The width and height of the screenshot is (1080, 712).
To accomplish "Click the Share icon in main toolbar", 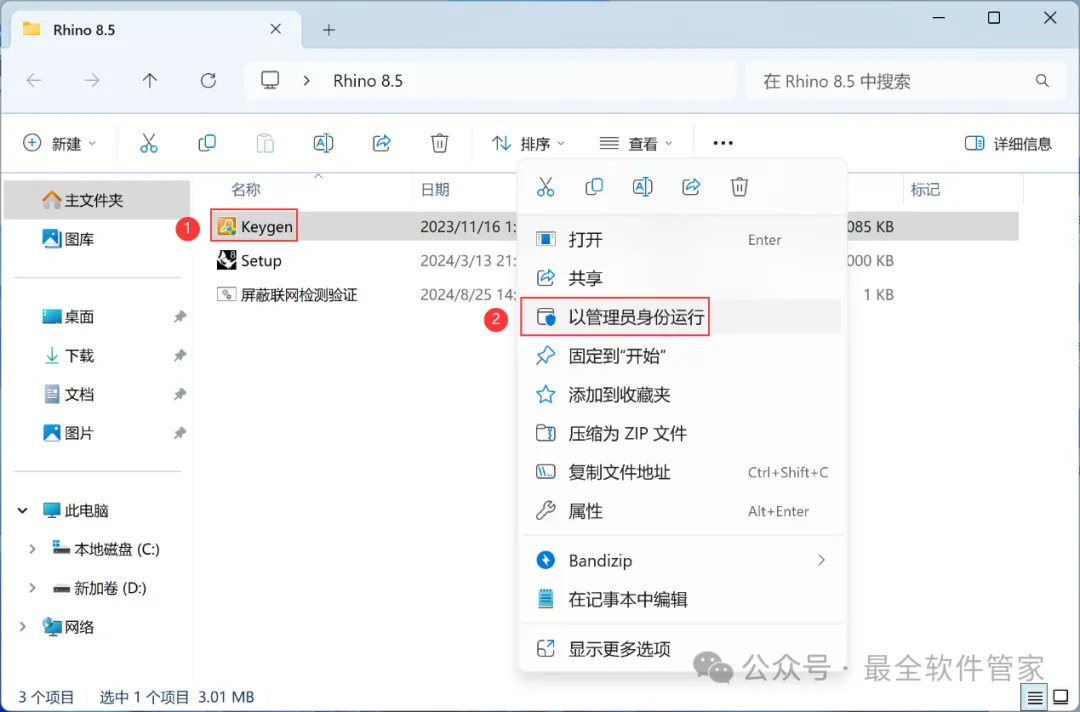I will pyautogui.click(x=382, y=143).
